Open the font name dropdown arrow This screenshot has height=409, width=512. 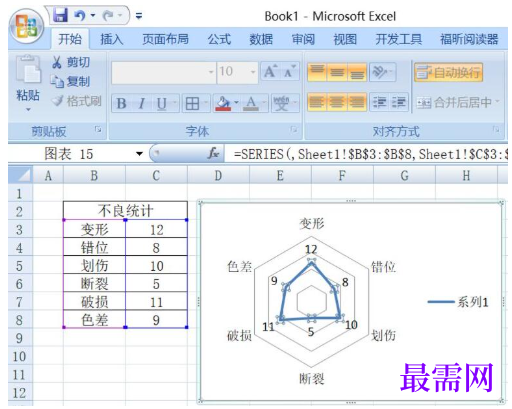211,72
